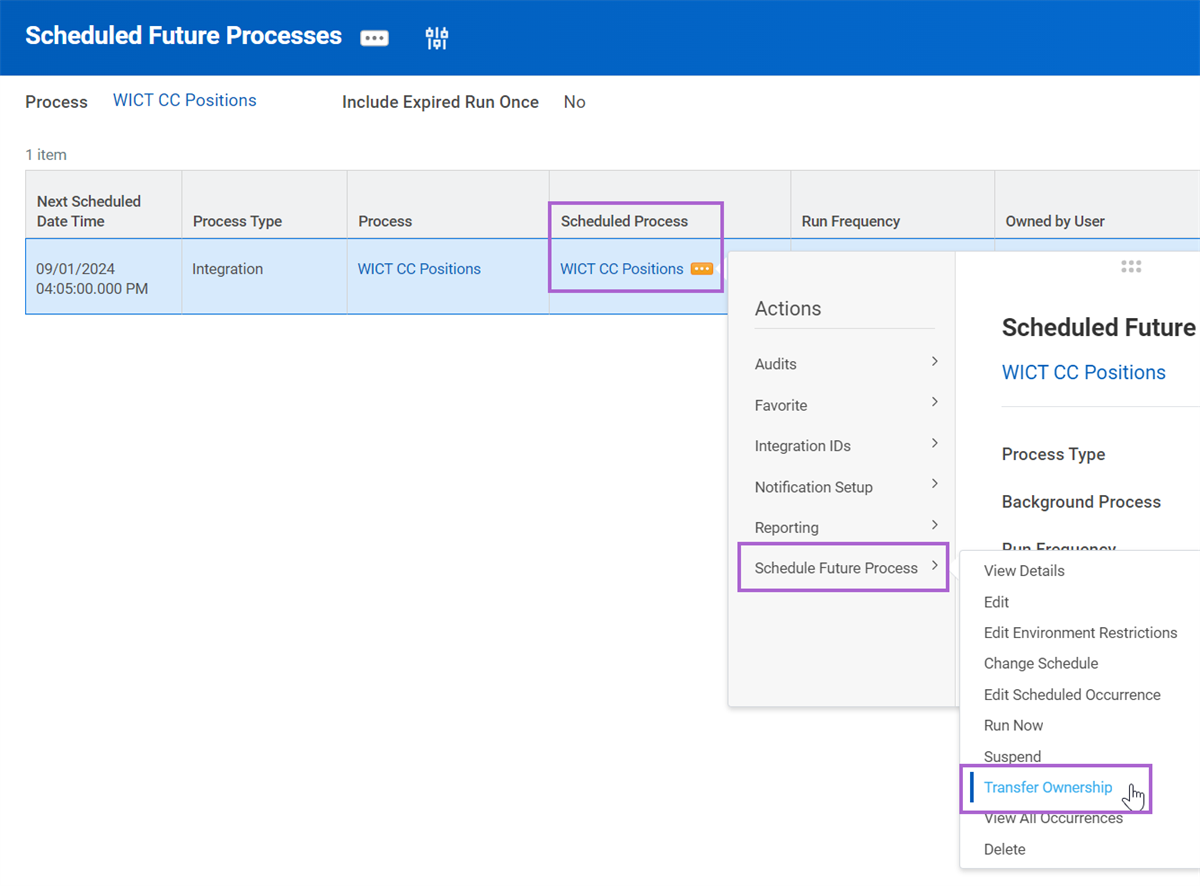
Task: Expand the Integration IDs submenu arrow
Action: (935, 443)
